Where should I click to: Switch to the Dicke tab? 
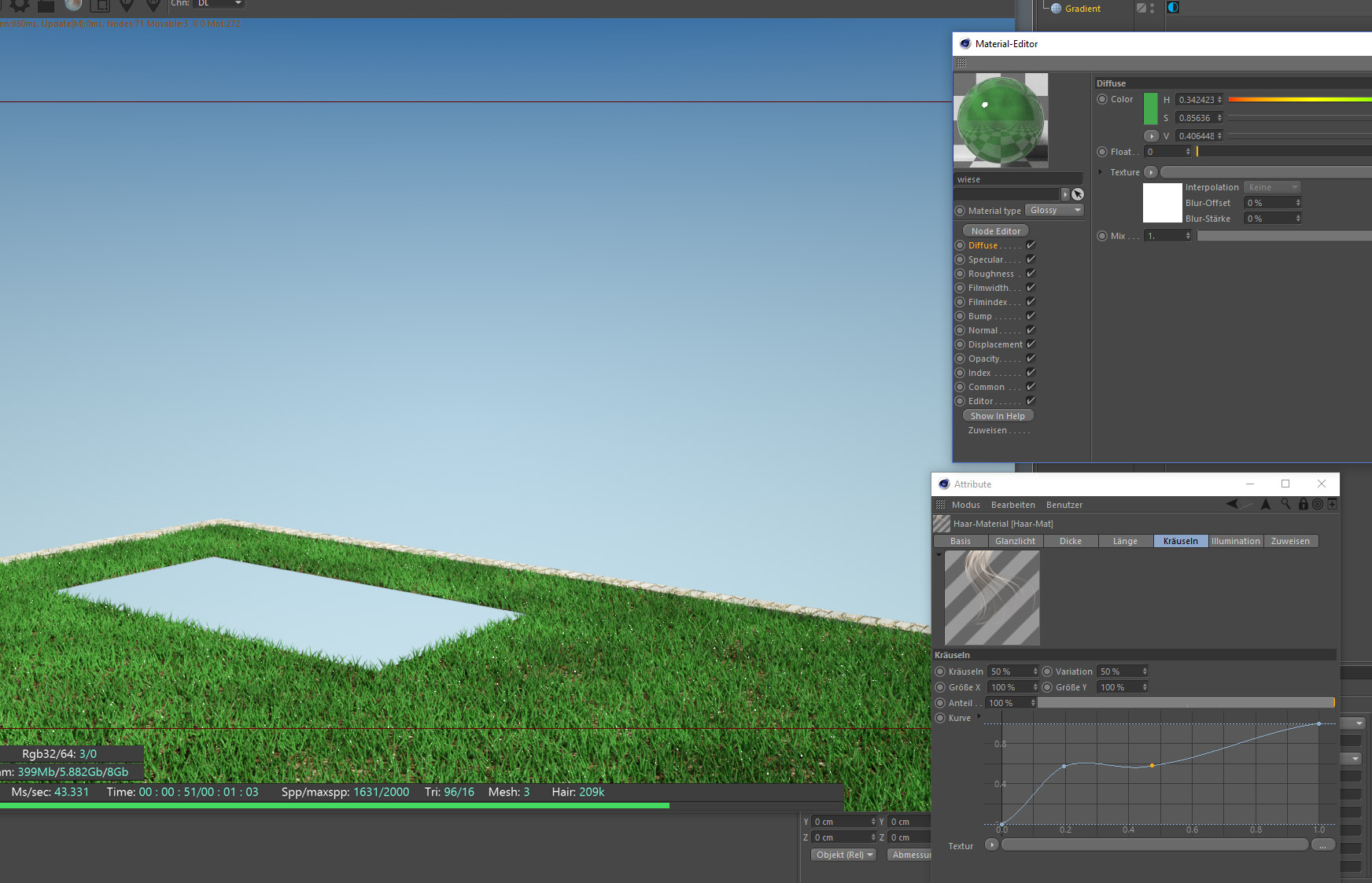[x=1071, y=541]
